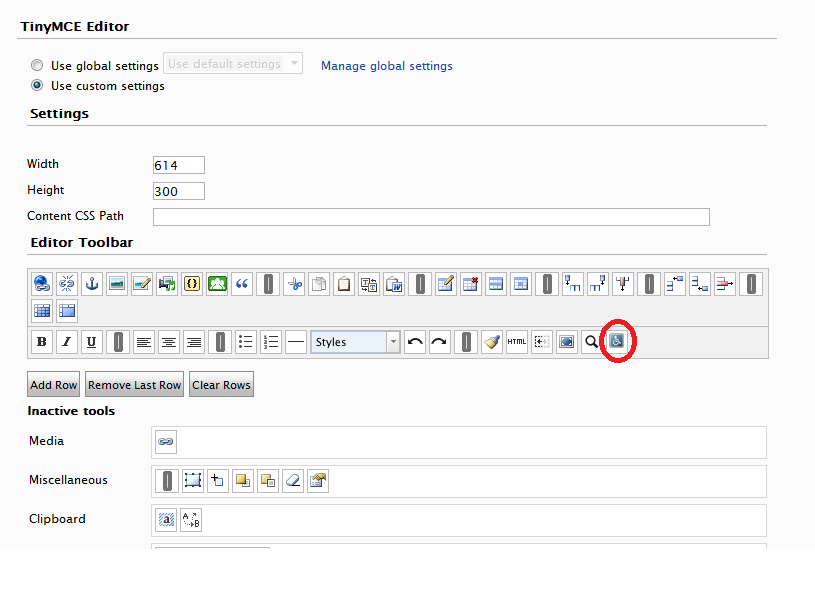Click the bulleted list icon
Screen dimensions: 815x601
point(246,342)
